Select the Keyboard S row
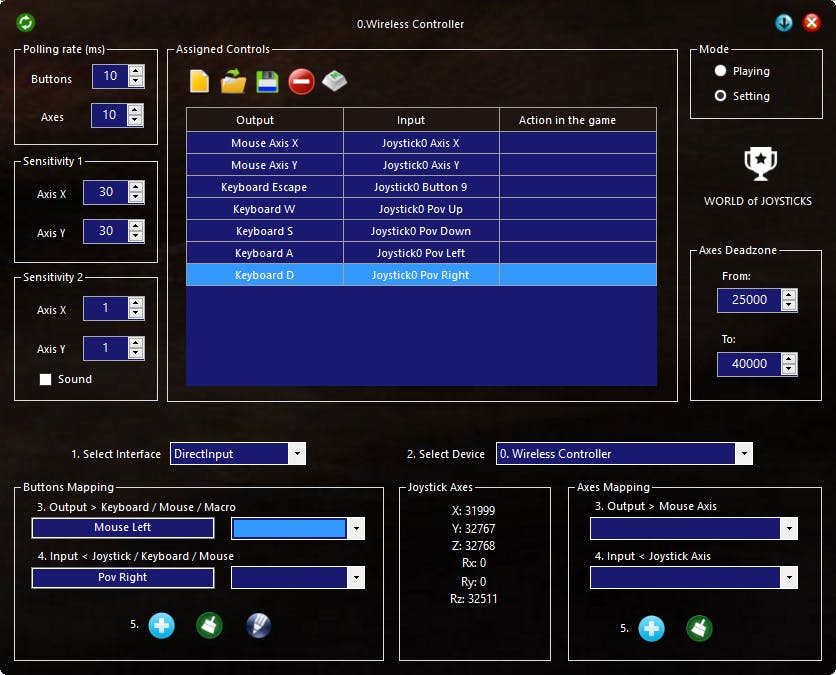Viewport: 836px width, 675px height. (421, 231)
